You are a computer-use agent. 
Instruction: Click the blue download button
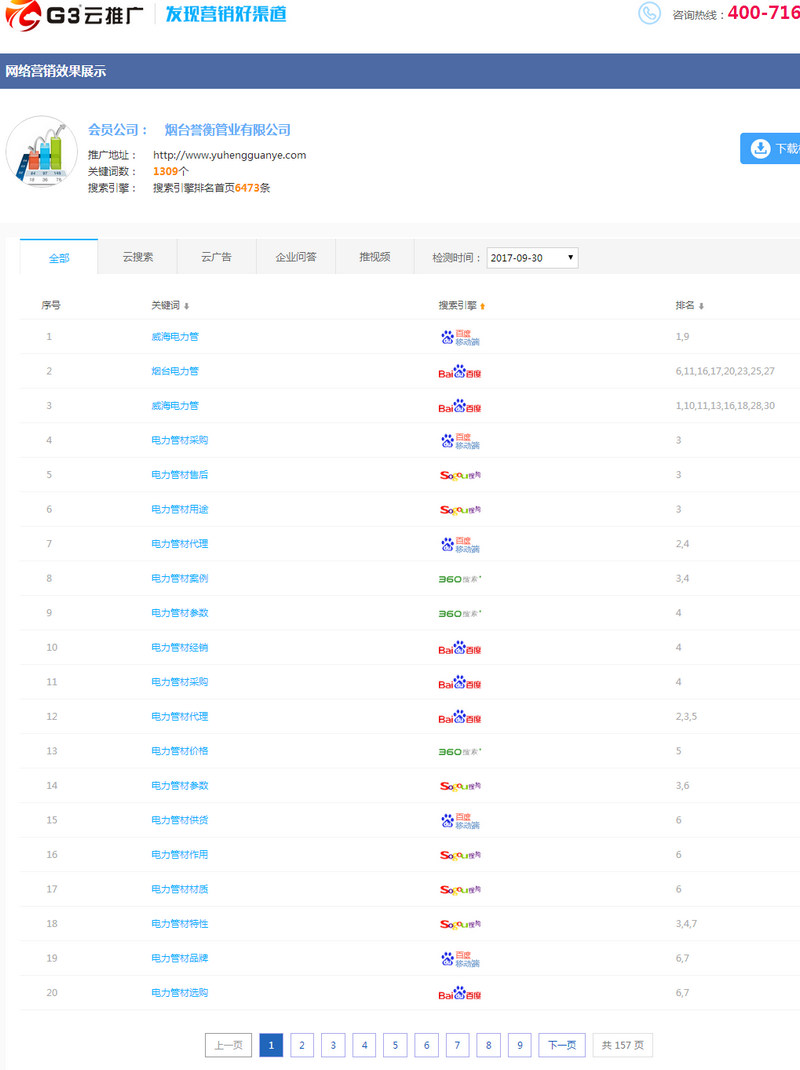[x=771, y=148]
